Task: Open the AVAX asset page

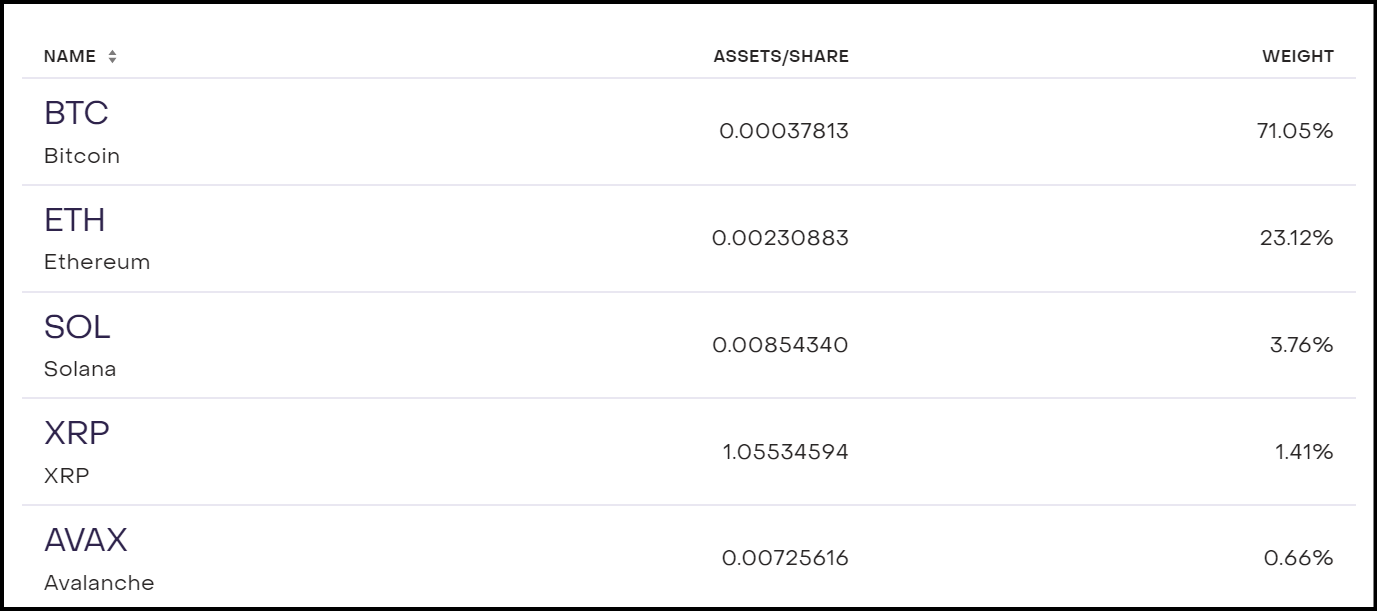Action: point(85,538)
